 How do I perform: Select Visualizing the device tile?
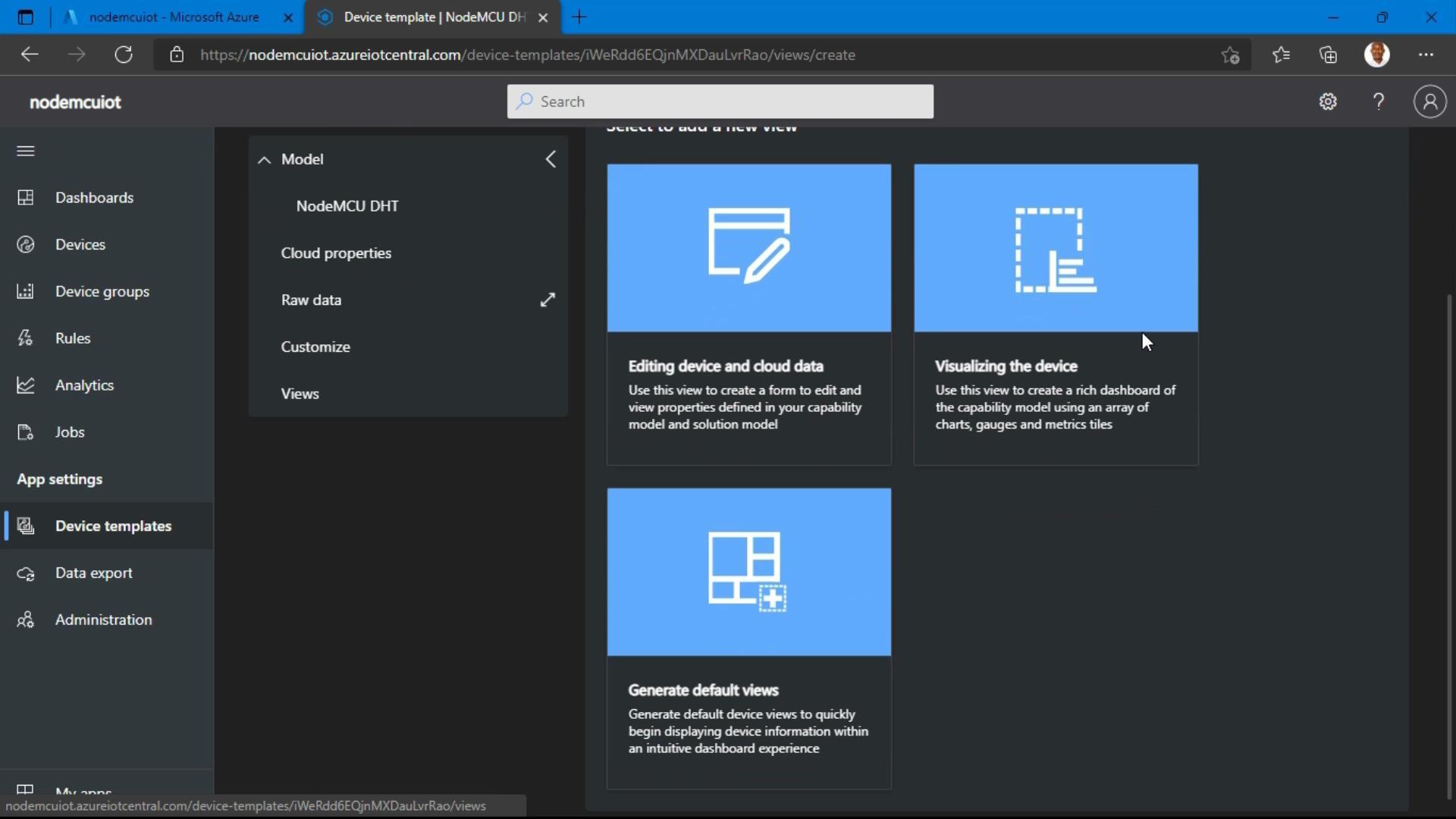point(1056,314)
